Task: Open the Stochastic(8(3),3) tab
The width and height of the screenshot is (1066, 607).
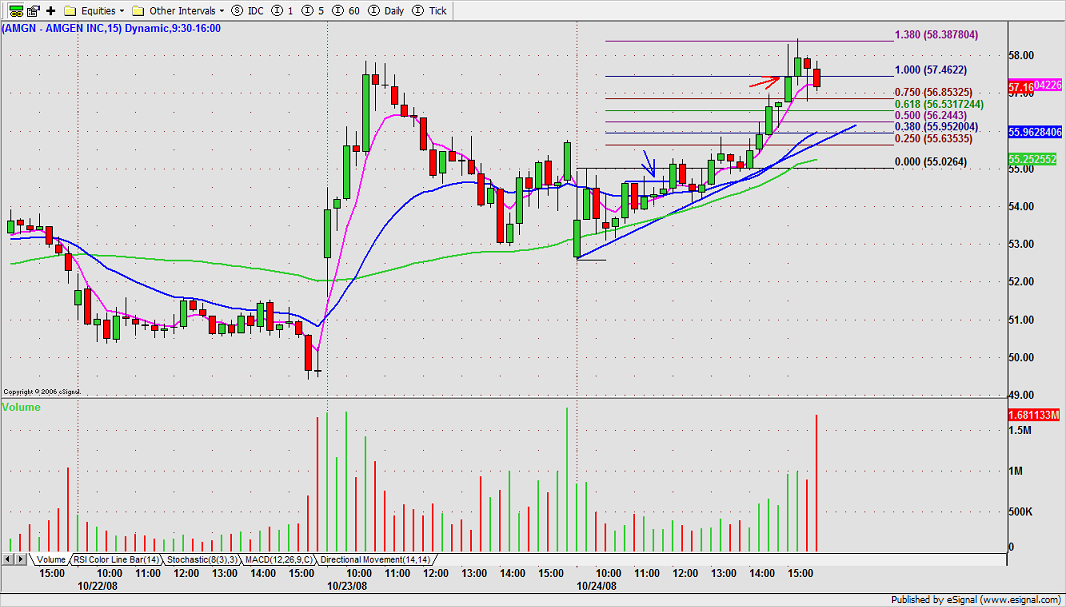Action: tap(202, 559)
